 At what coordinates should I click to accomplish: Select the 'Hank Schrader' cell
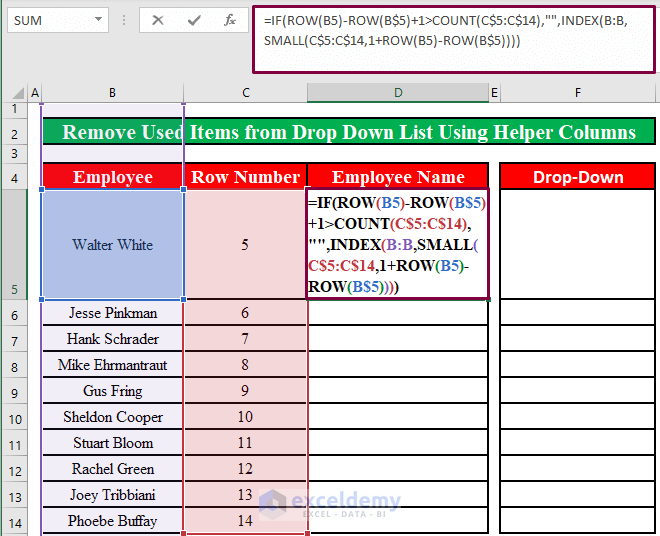[x=112, y=339]
